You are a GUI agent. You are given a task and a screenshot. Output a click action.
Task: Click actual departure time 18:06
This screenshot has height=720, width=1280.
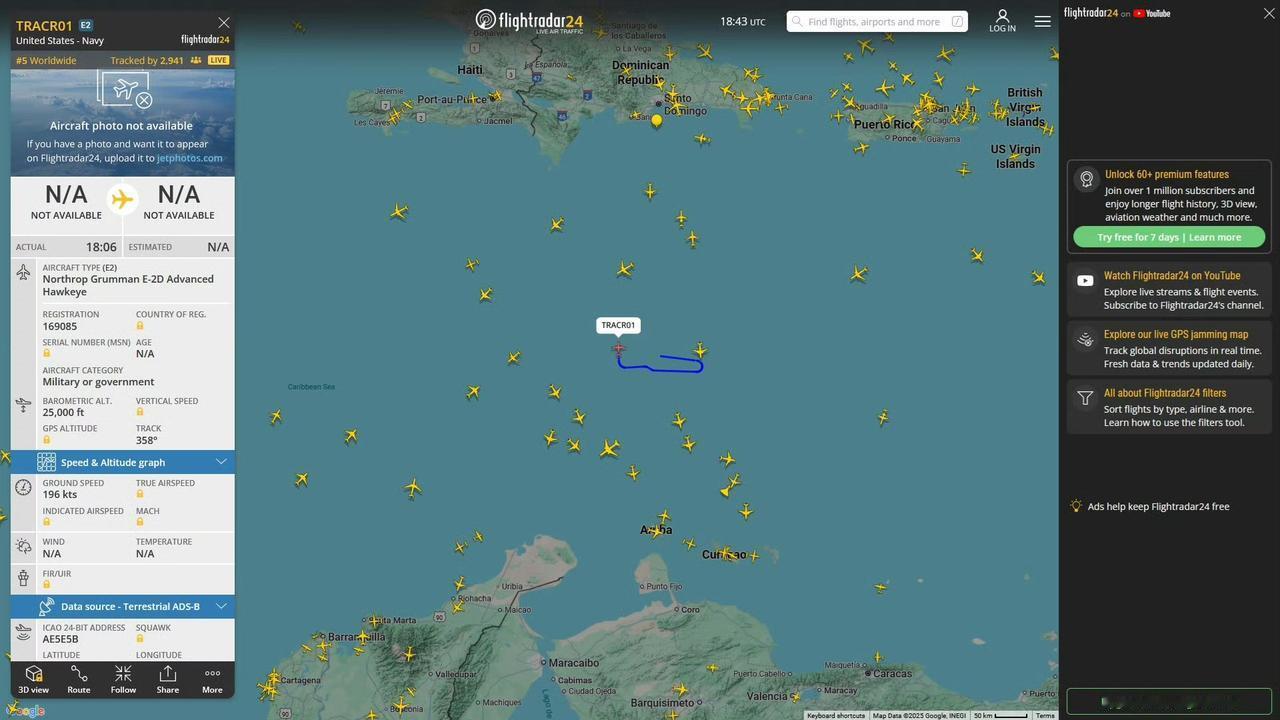[101, 246]
